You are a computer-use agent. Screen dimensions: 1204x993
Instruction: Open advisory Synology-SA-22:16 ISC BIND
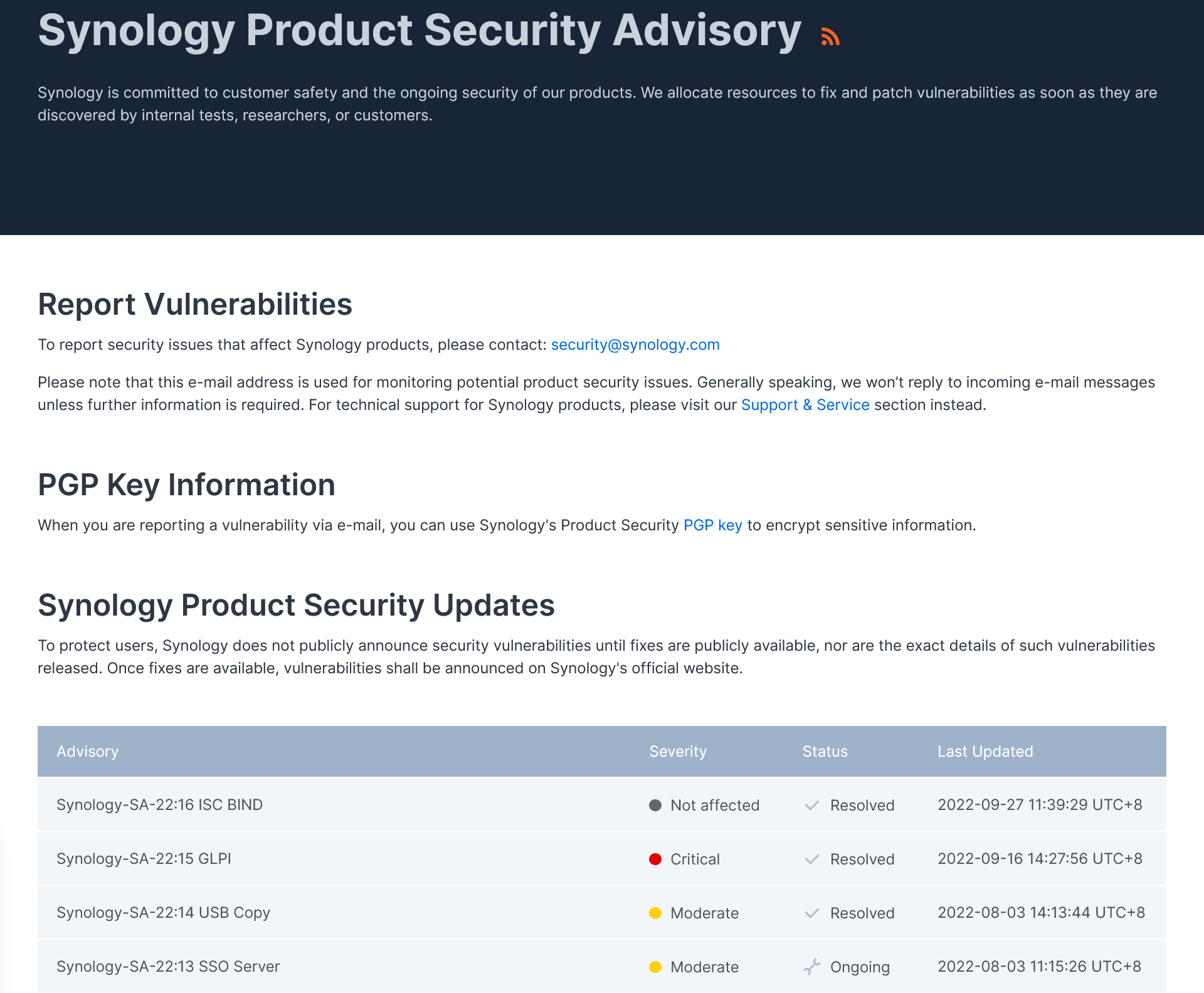(x=160, y=805)
